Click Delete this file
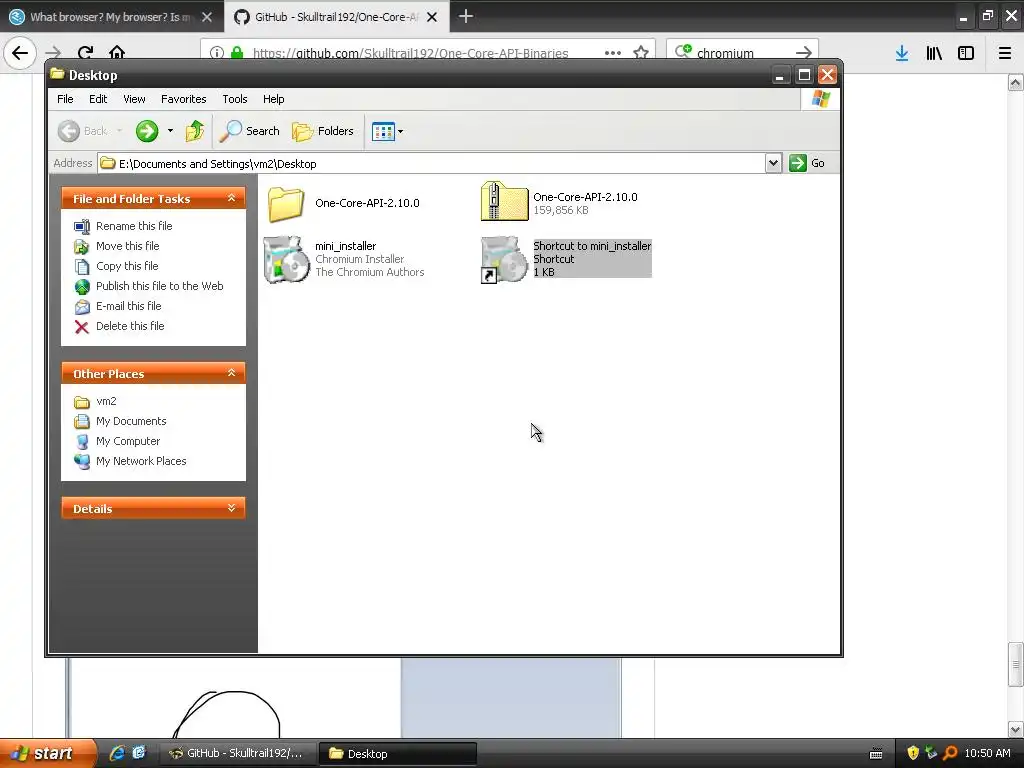 [x=130, y=326]
